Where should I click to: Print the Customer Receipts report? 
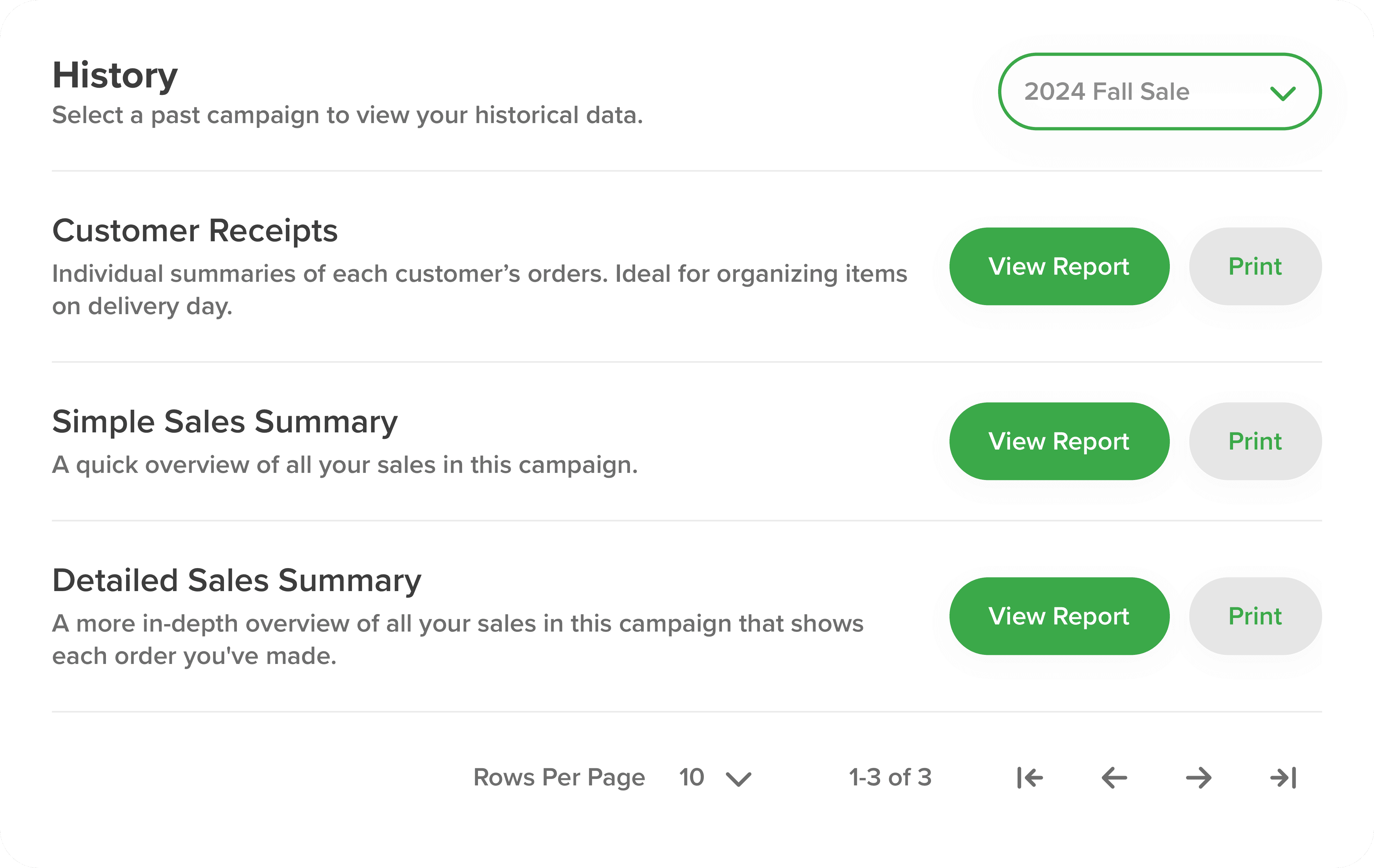(1255, 266)
